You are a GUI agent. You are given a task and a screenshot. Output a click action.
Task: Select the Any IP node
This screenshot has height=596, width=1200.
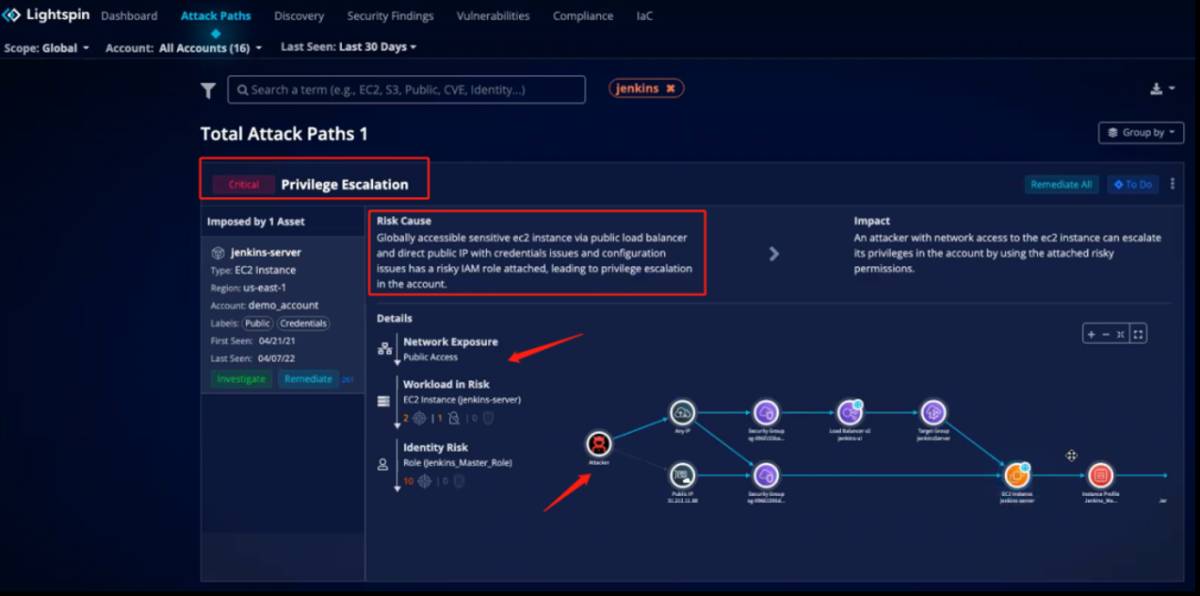click(682, 412)
